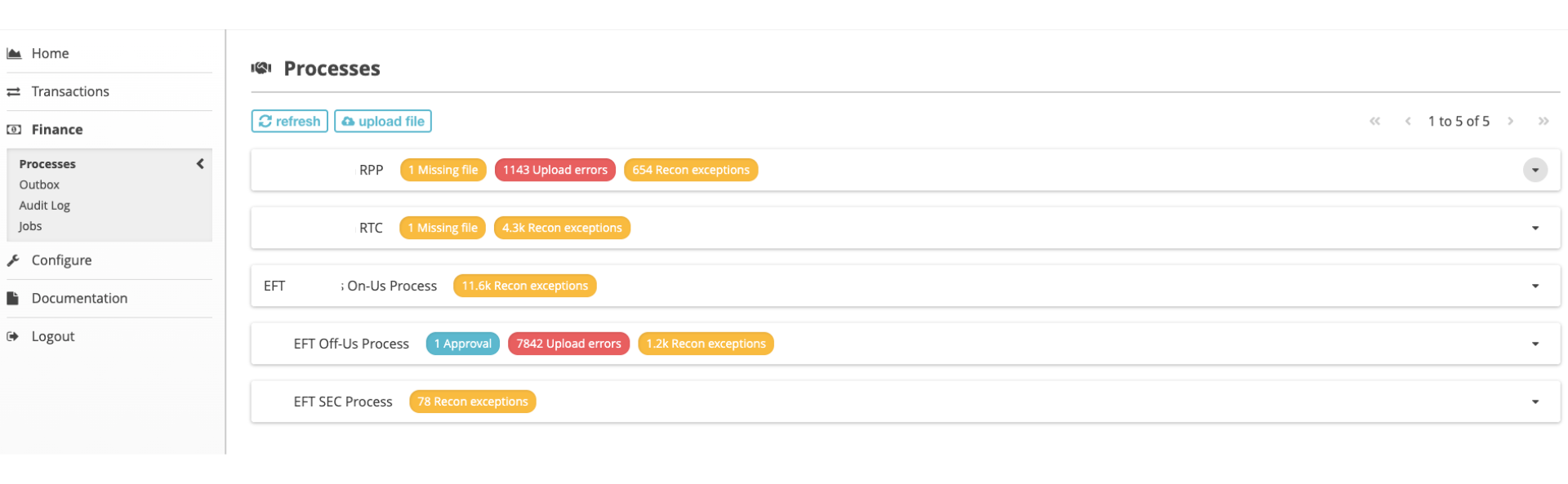Click the Configure wrench icon

[13, 260]
